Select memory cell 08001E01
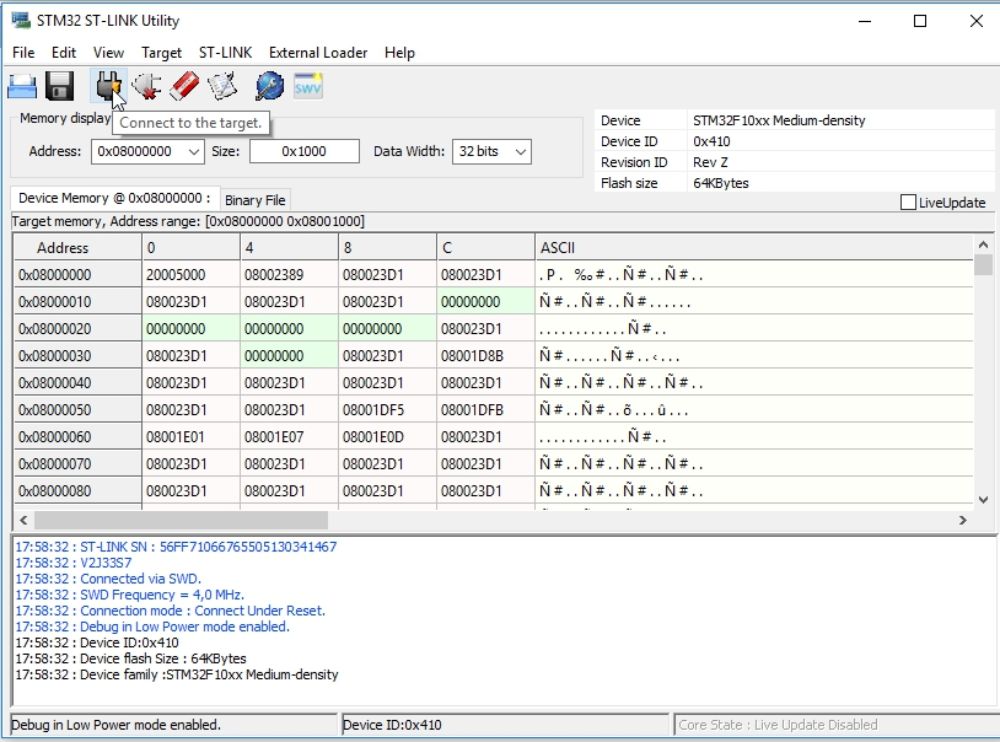The image size is (1000, 742). tap(191, 437)
